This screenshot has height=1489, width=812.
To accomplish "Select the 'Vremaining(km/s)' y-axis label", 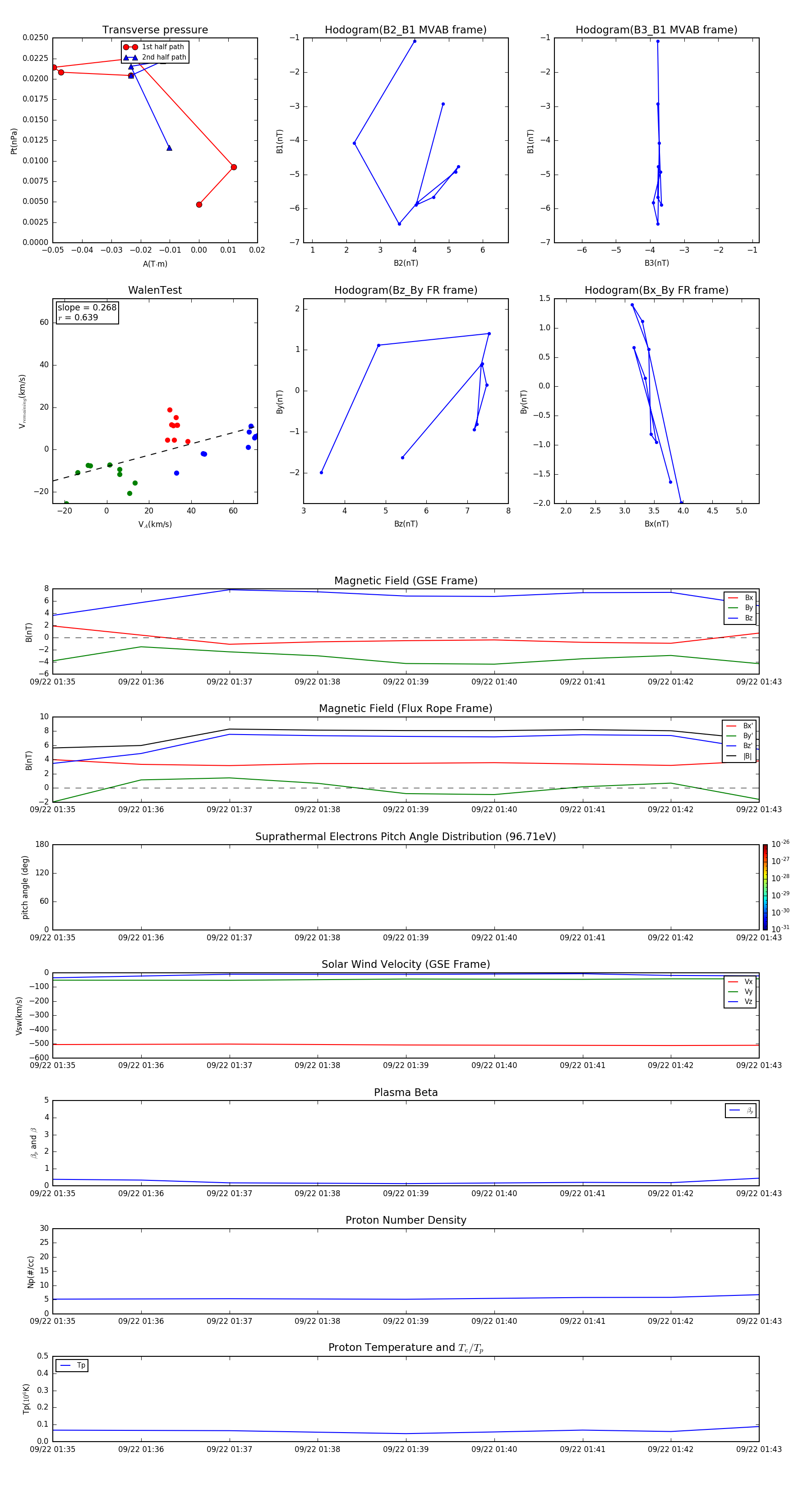I will tap(22, 401).
